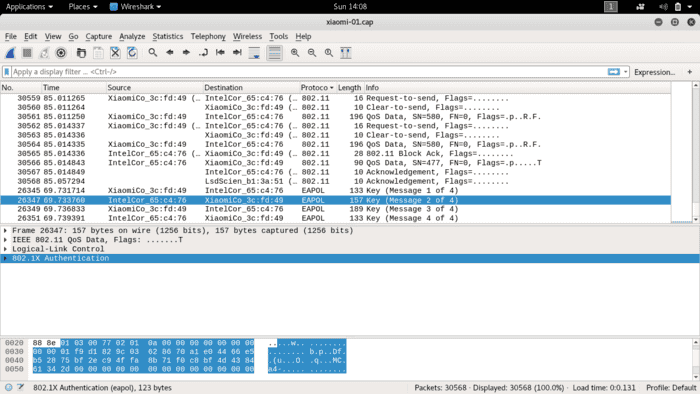The height and width of the screenshot is (394, 700).
Task: Click the hex pane vertical scrollbar
Action: pyautogui.click(x=696, y=360)
